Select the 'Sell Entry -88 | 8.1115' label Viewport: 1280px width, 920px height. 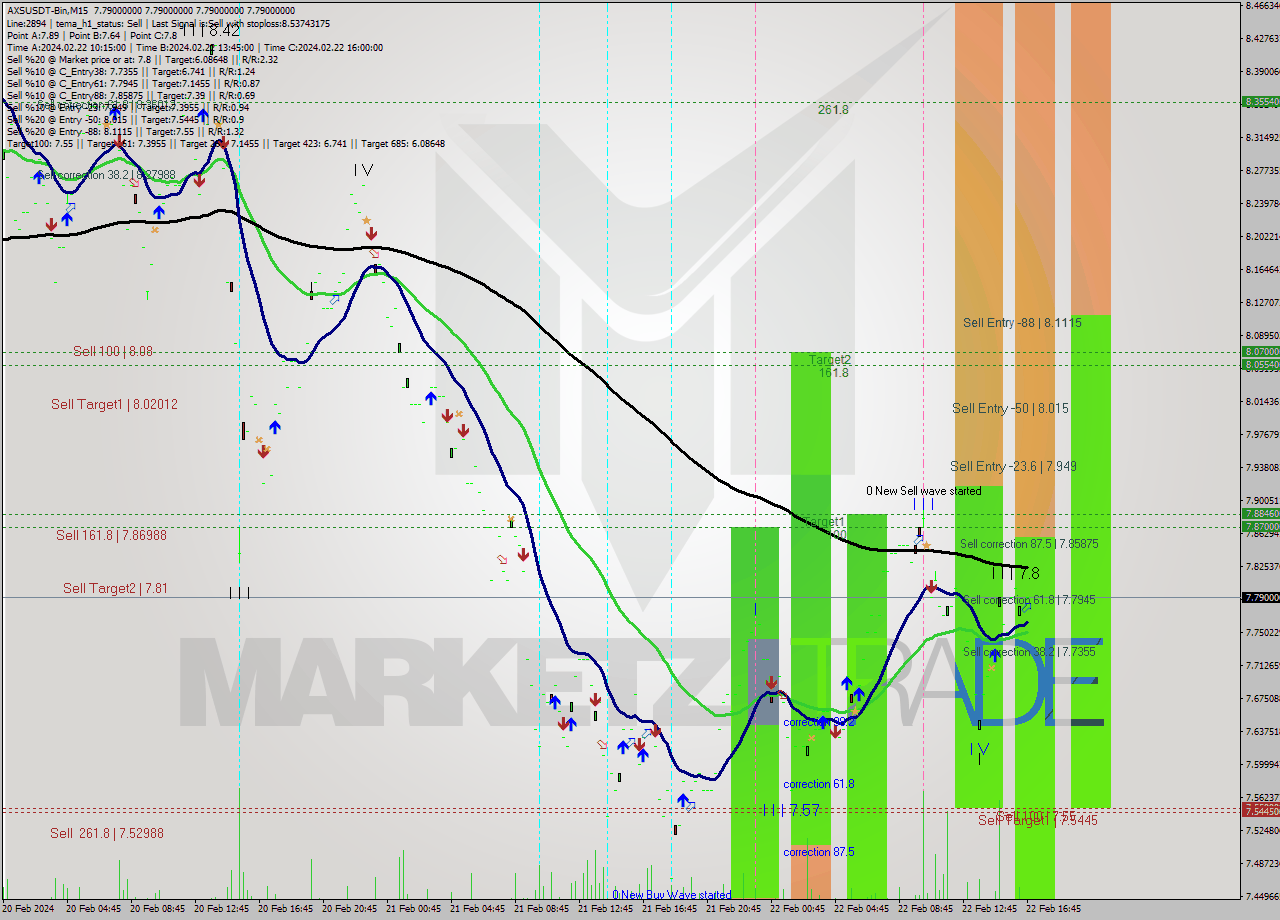[x=1021, y=323]
